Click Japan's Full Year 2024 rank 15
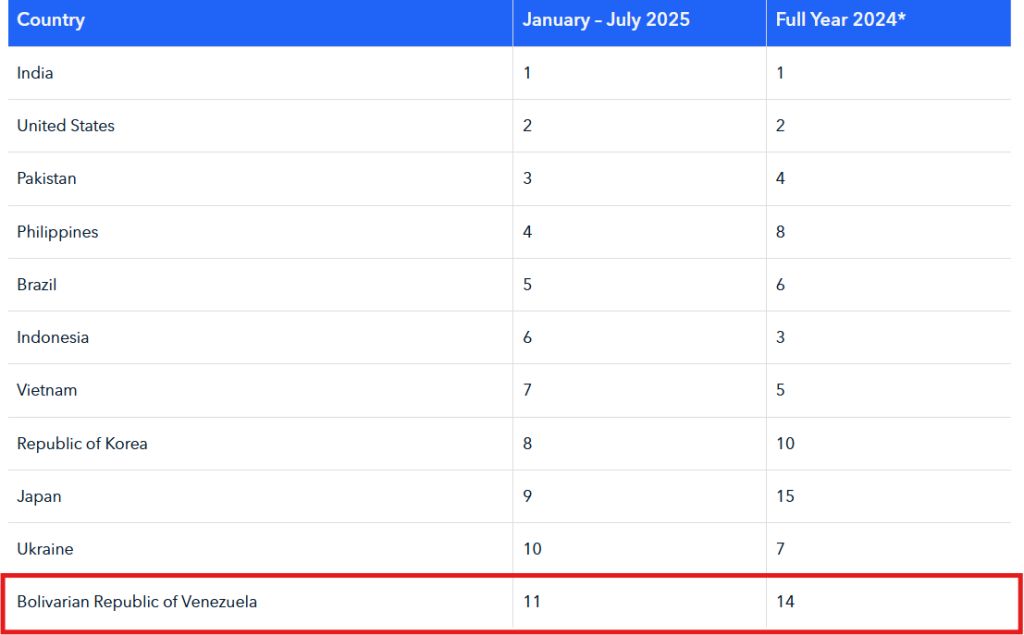The image size is (1024, 635). (786, 496)
